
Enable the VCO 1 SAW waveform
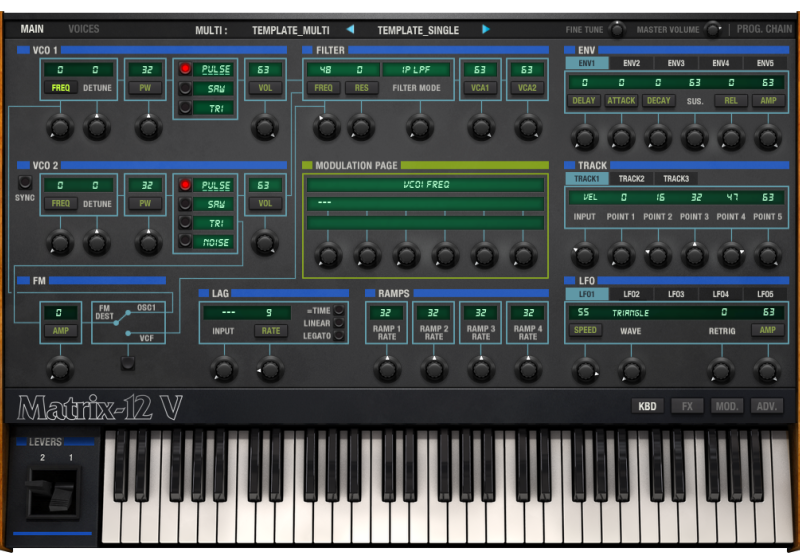click(185, 88)
